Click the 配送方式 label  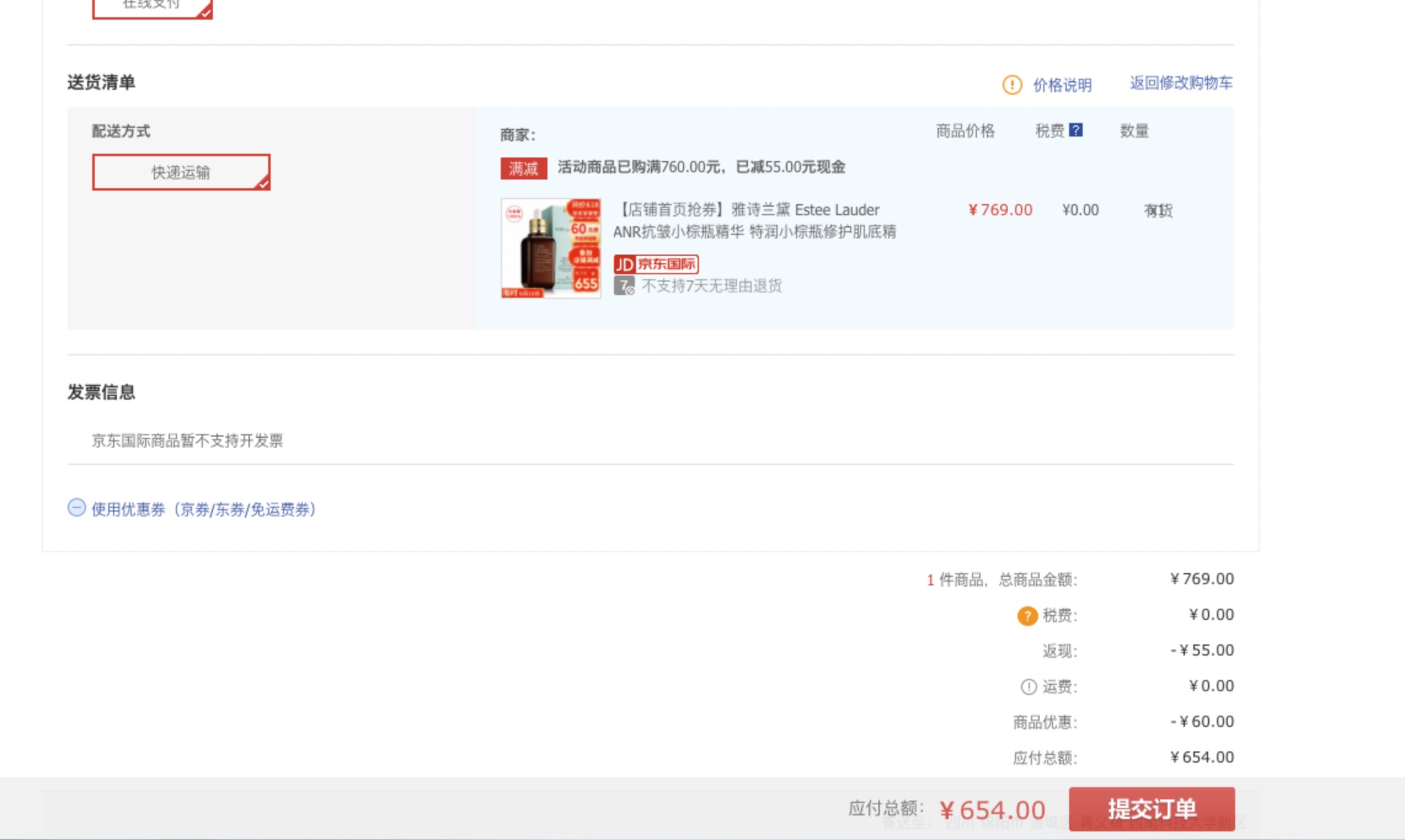[x=121, y=131]
